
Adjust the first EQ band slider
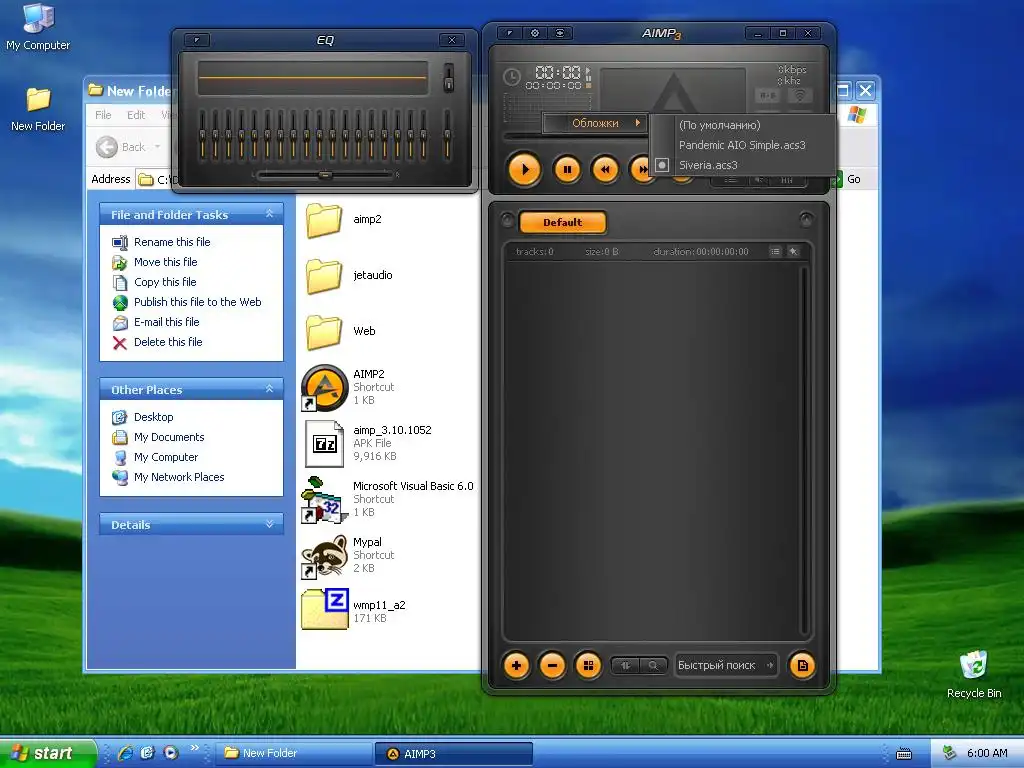202,135
